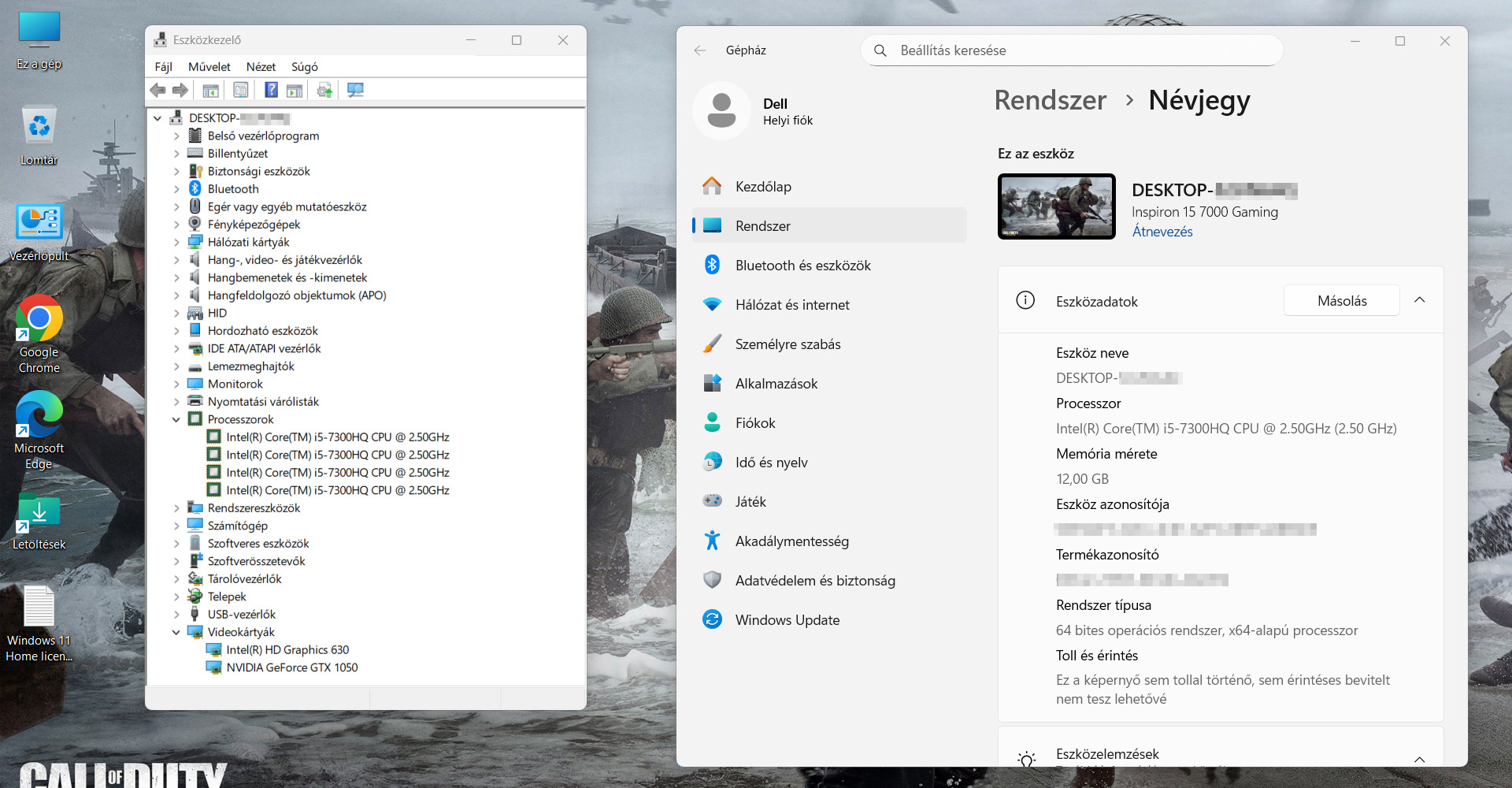The height and width of the screenshot is (788, 1512).
Task: Collapse the DESKTOP root node in device tree
Action: [157, 118]
